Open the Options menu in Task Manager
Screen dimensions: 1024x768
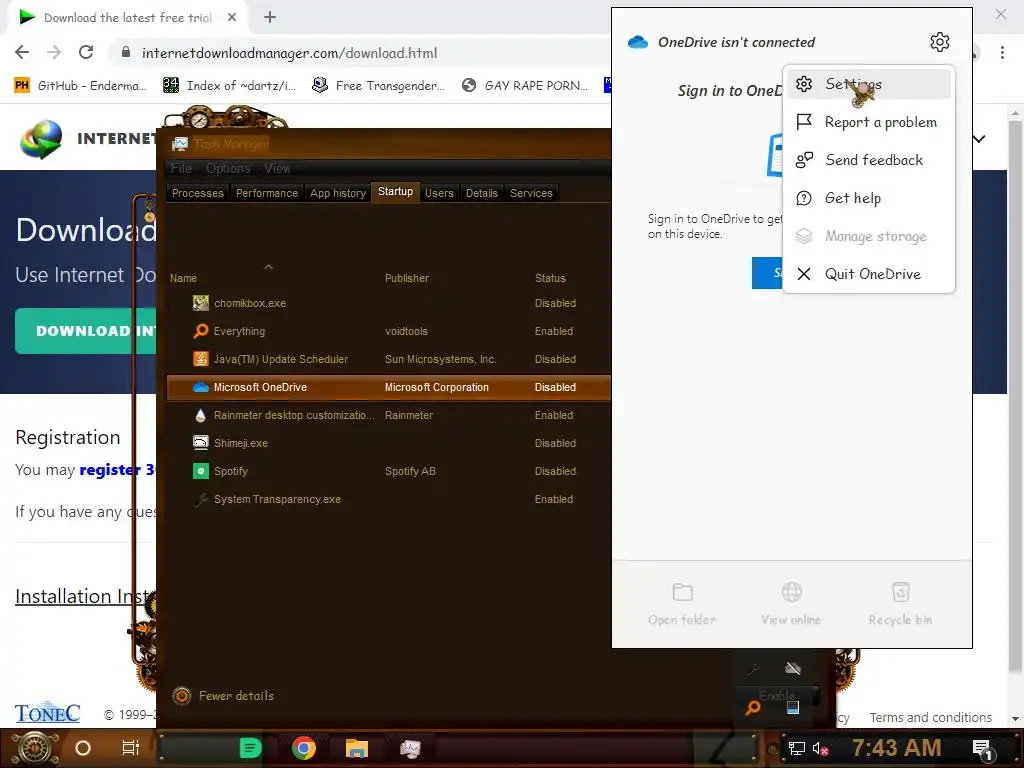[228, 168]
